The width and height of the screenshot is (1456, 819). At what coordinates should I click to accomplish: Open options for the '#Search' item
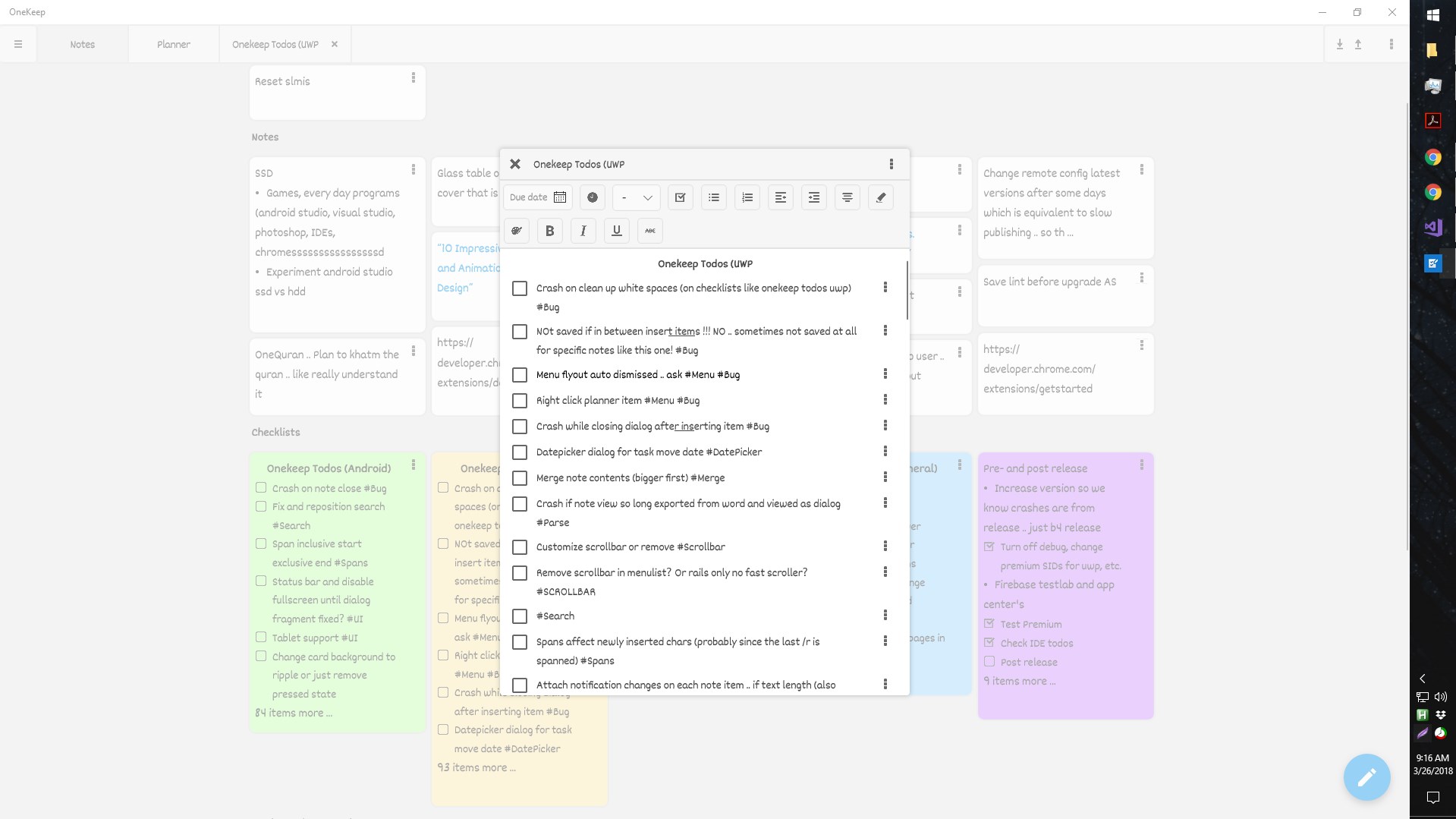(x=885, y=615)
